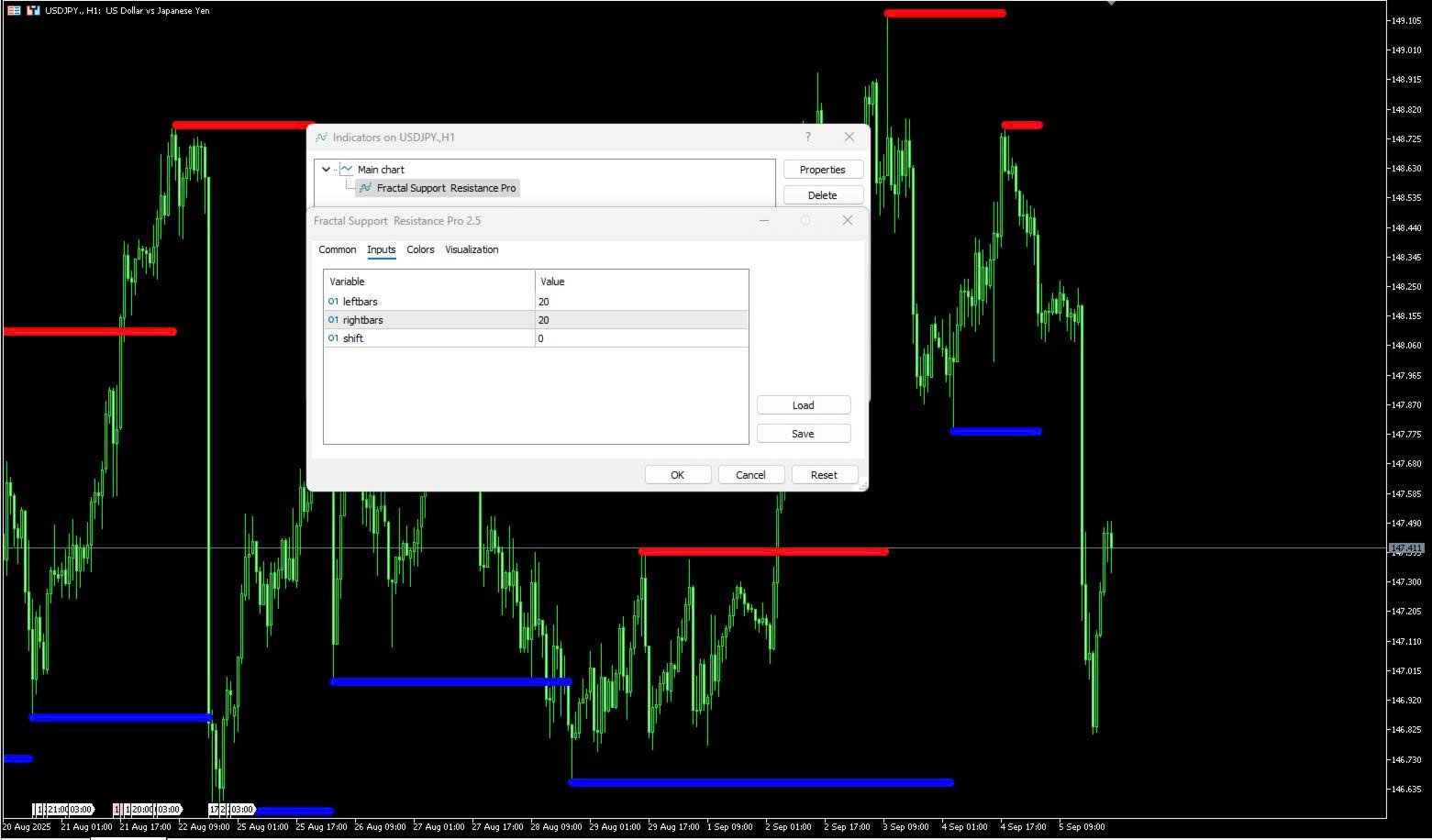This screenshot has height=840, width=1432.
Task: Click the Variable column header
Action: coord(429,282)
